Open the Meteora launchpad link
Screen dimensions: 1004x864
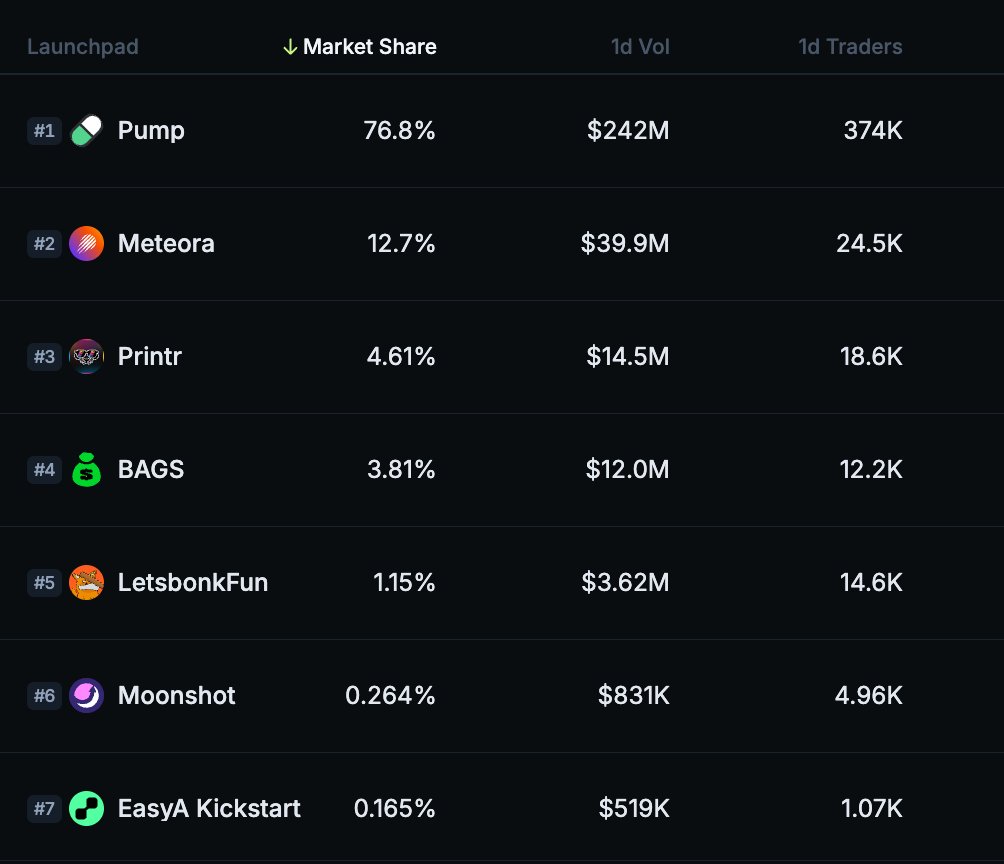pyautogui.click(x=166, y=244)
